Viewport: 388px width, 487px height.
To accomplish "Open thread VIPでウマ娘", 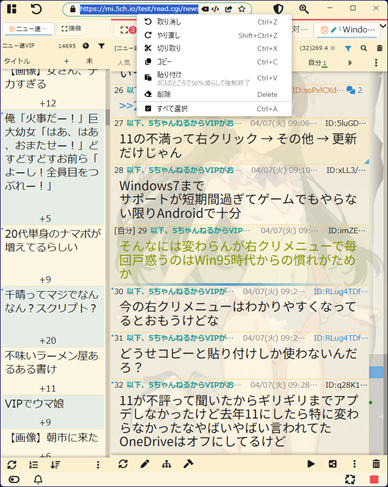I will [x=53, y=412].
